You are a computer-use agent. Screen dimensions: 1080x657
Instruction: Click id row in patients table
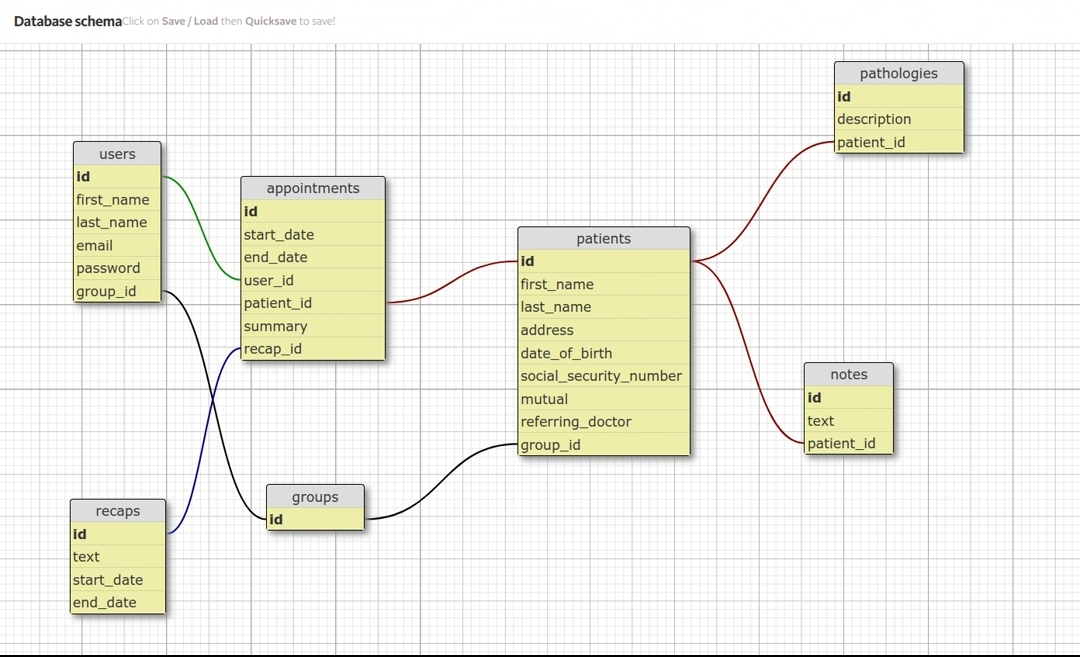coord(603,262)
